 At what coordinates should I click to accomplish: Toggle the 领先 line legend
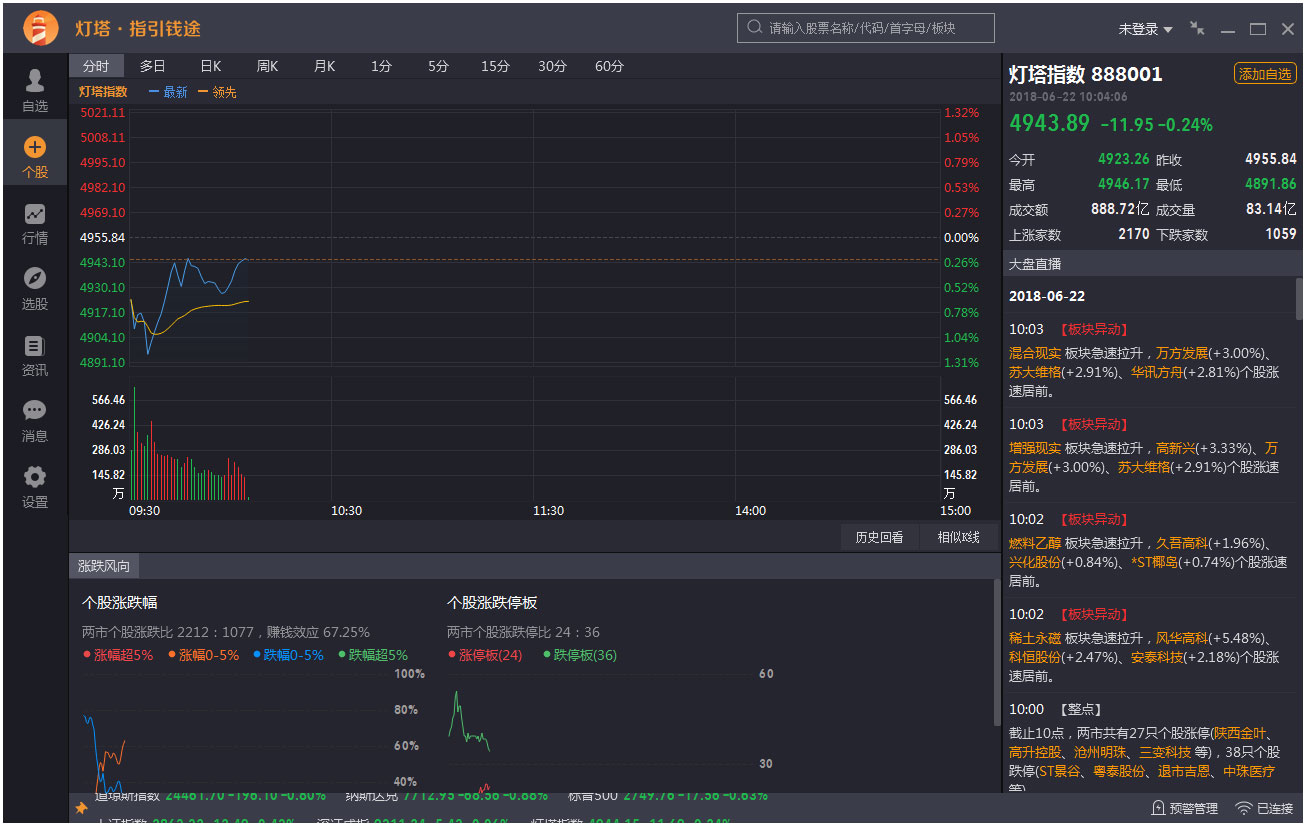(217, 92)
